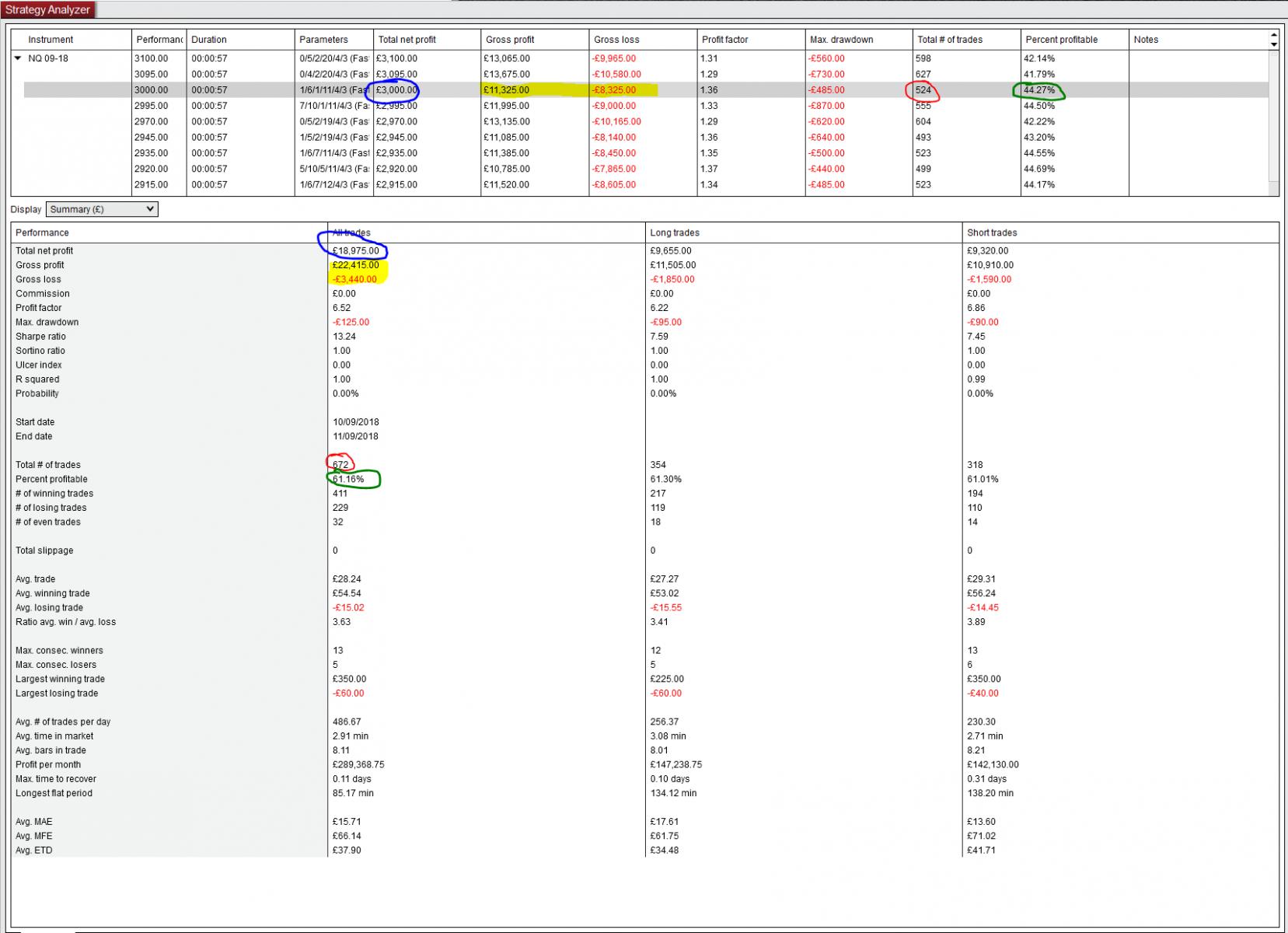1288x933 pixels.
Task: Click the 493 total trades cell
Action: (x=923, y=138)
